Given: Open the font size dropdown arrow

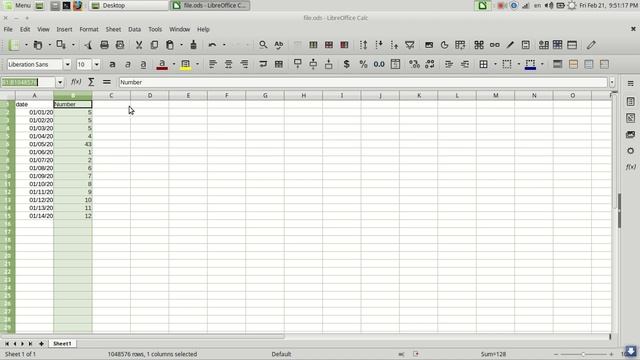Looking at the screenshot, I should (96, 64).
